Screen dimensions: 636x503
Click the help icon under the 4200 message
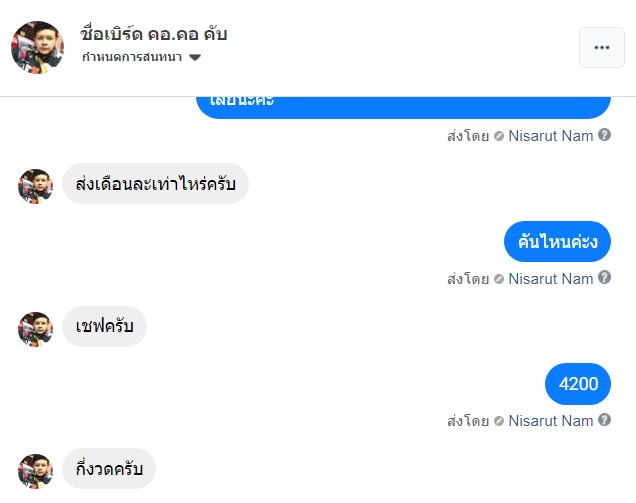click(x=604, y=420)
